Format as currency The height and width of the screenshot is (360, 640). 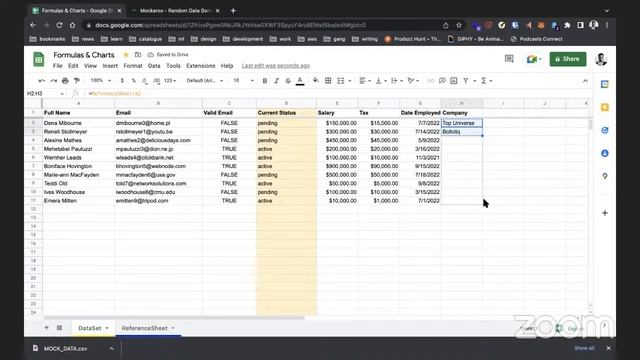coord(122,81)
